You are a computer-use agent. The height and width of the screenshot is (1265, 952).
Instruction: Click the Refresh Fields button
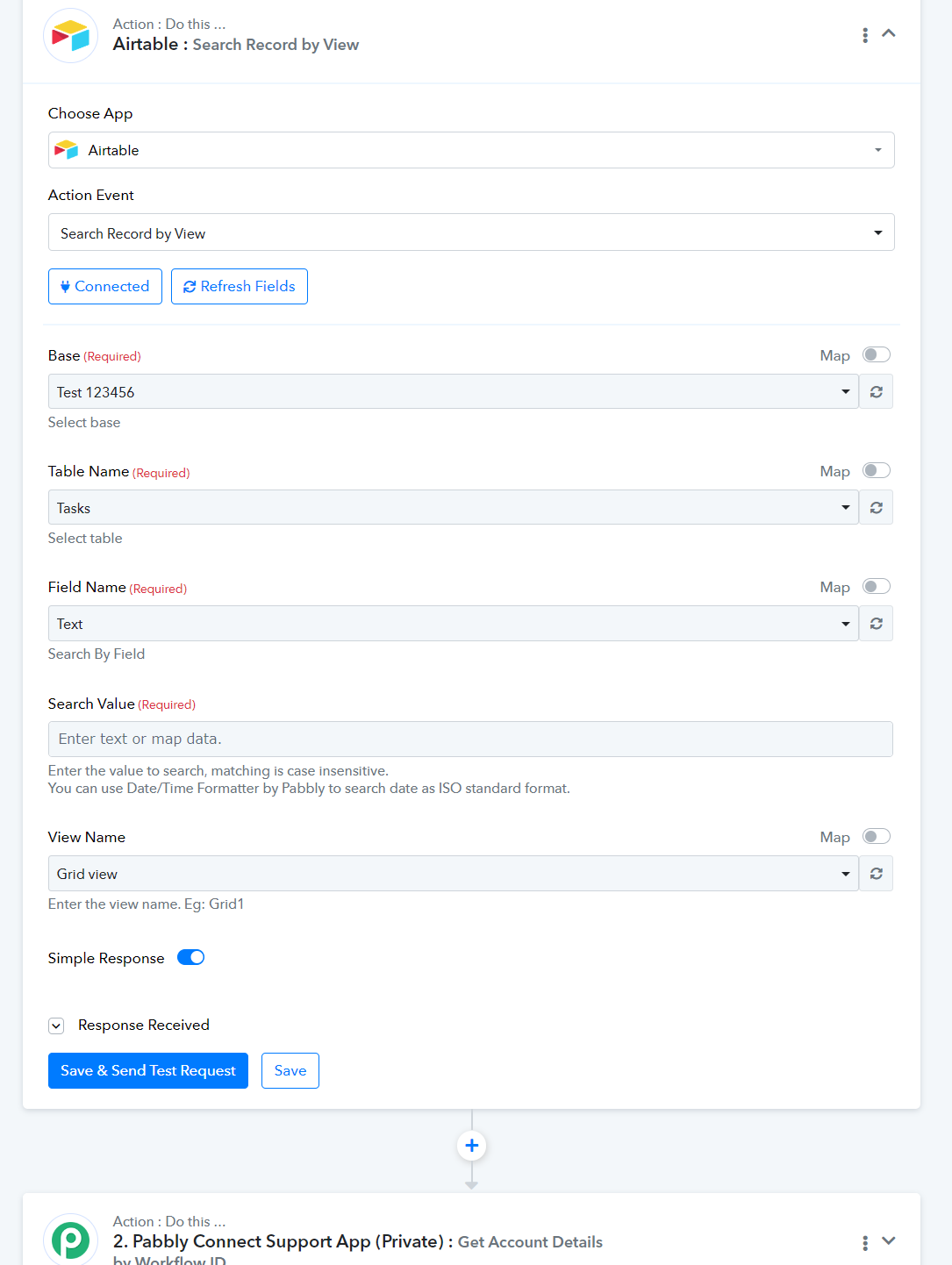click(240, 286)
